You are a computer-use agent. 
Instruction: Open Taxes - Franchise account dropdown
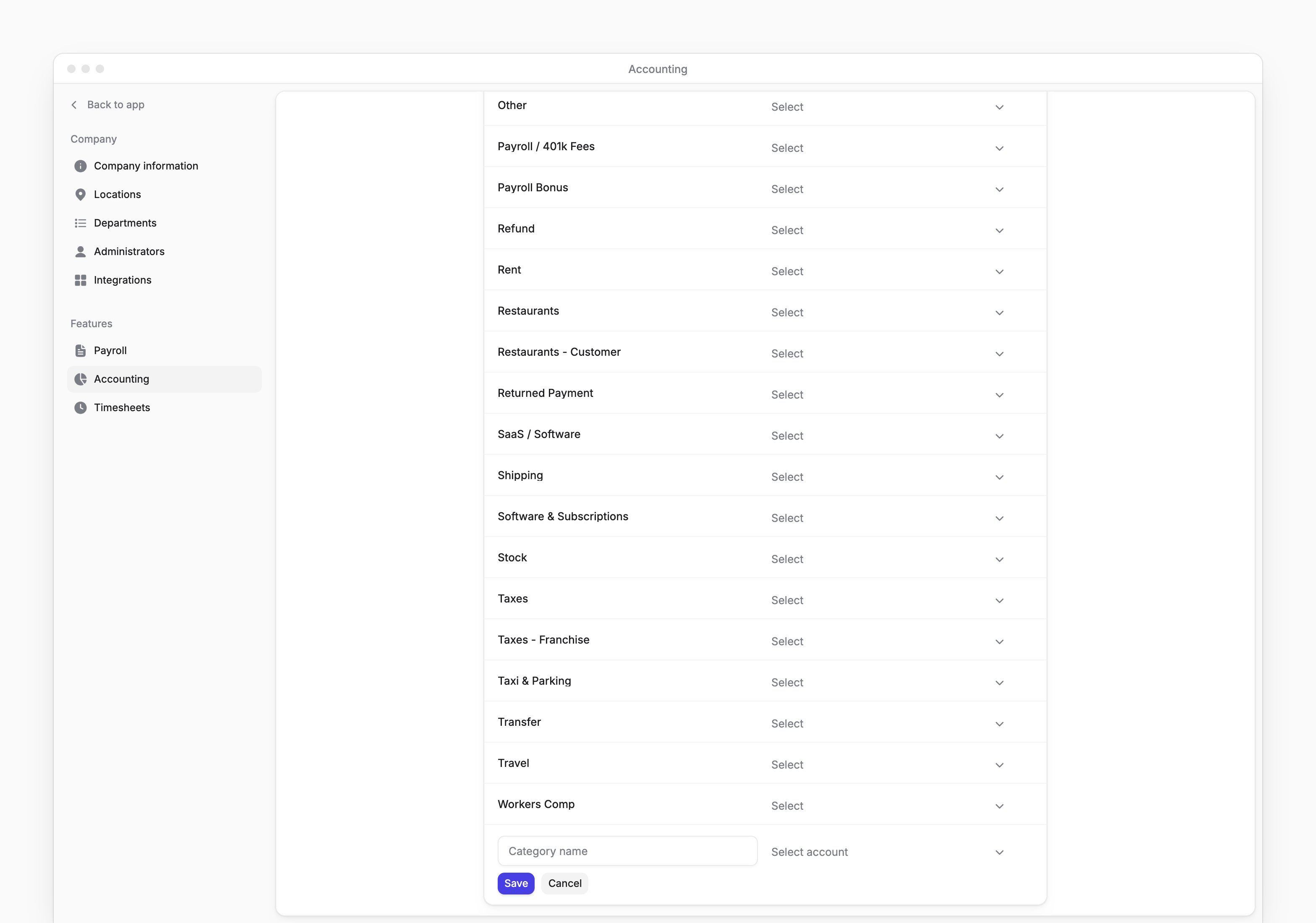coord(887,641)
